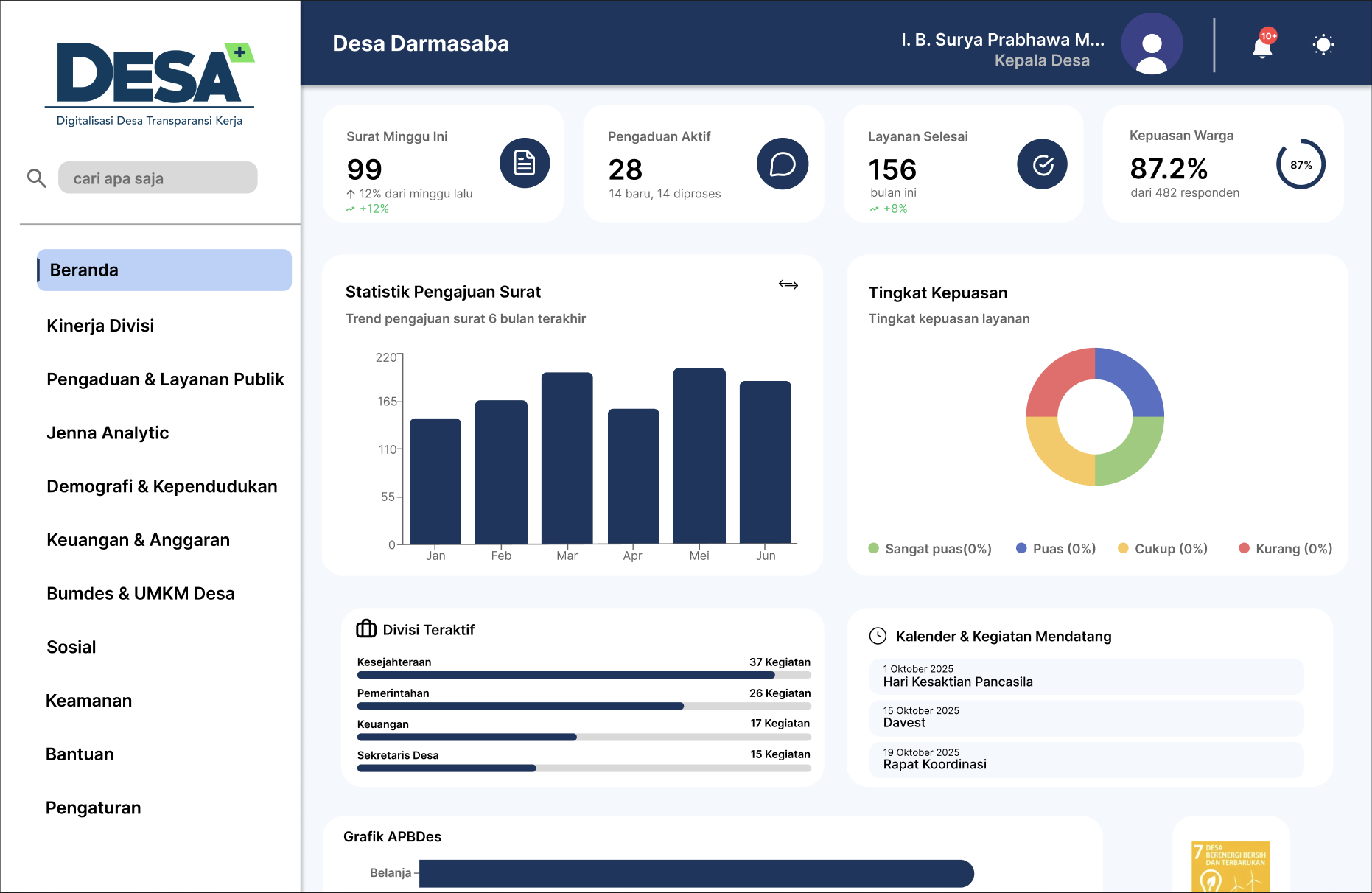The image size is (1372, 893).
Task: Click the Divisi Teraktif briefcase icon
Action: 366,628
